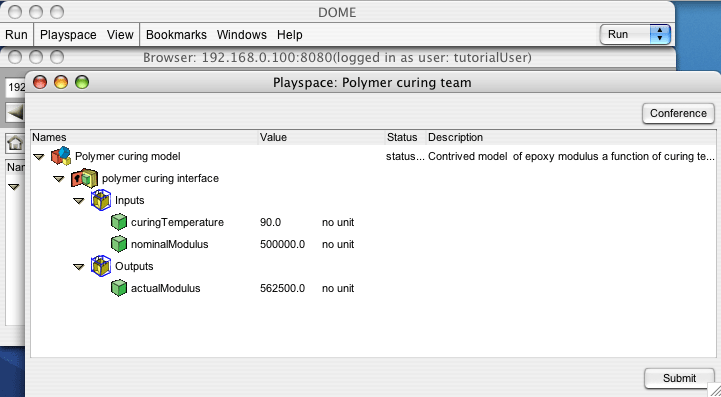Click the Inputs folder icon

pos(101,200)
